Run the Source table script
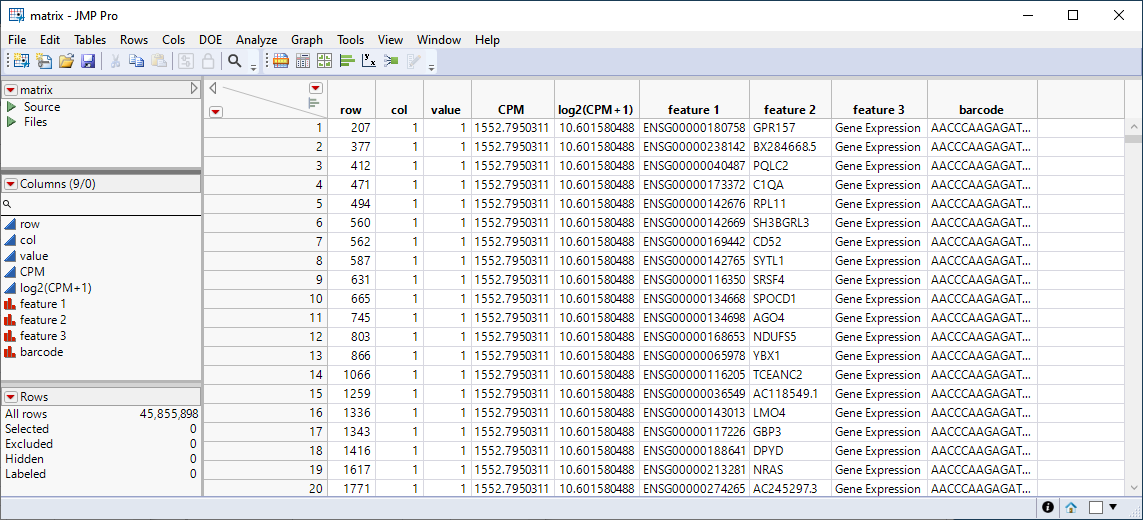This screenshot has height=520, width=1143. coord(11,107)
